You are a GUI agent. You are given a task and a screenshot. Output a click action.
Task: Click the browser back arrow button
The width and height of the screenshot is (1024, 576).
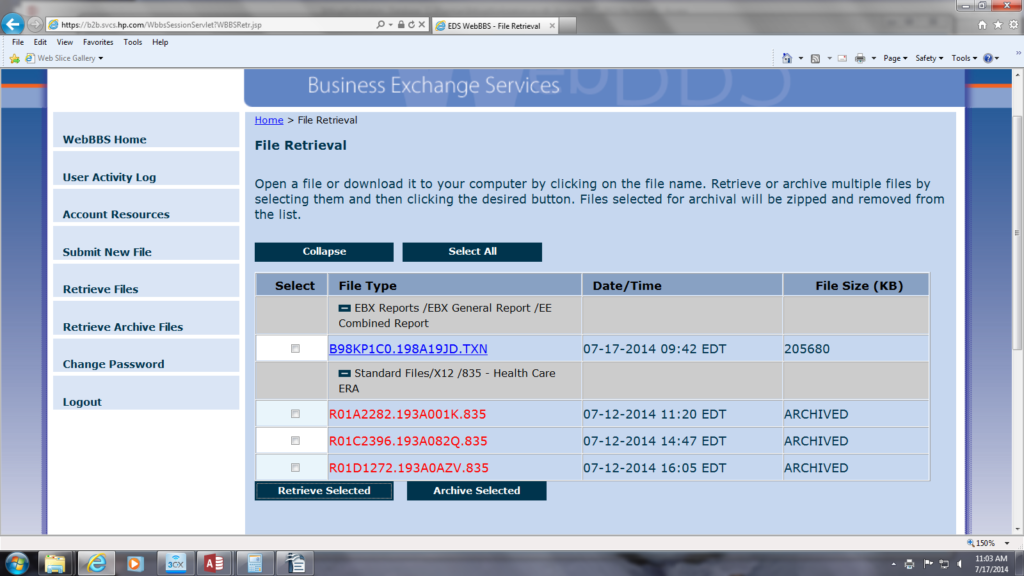coord(14,24)
